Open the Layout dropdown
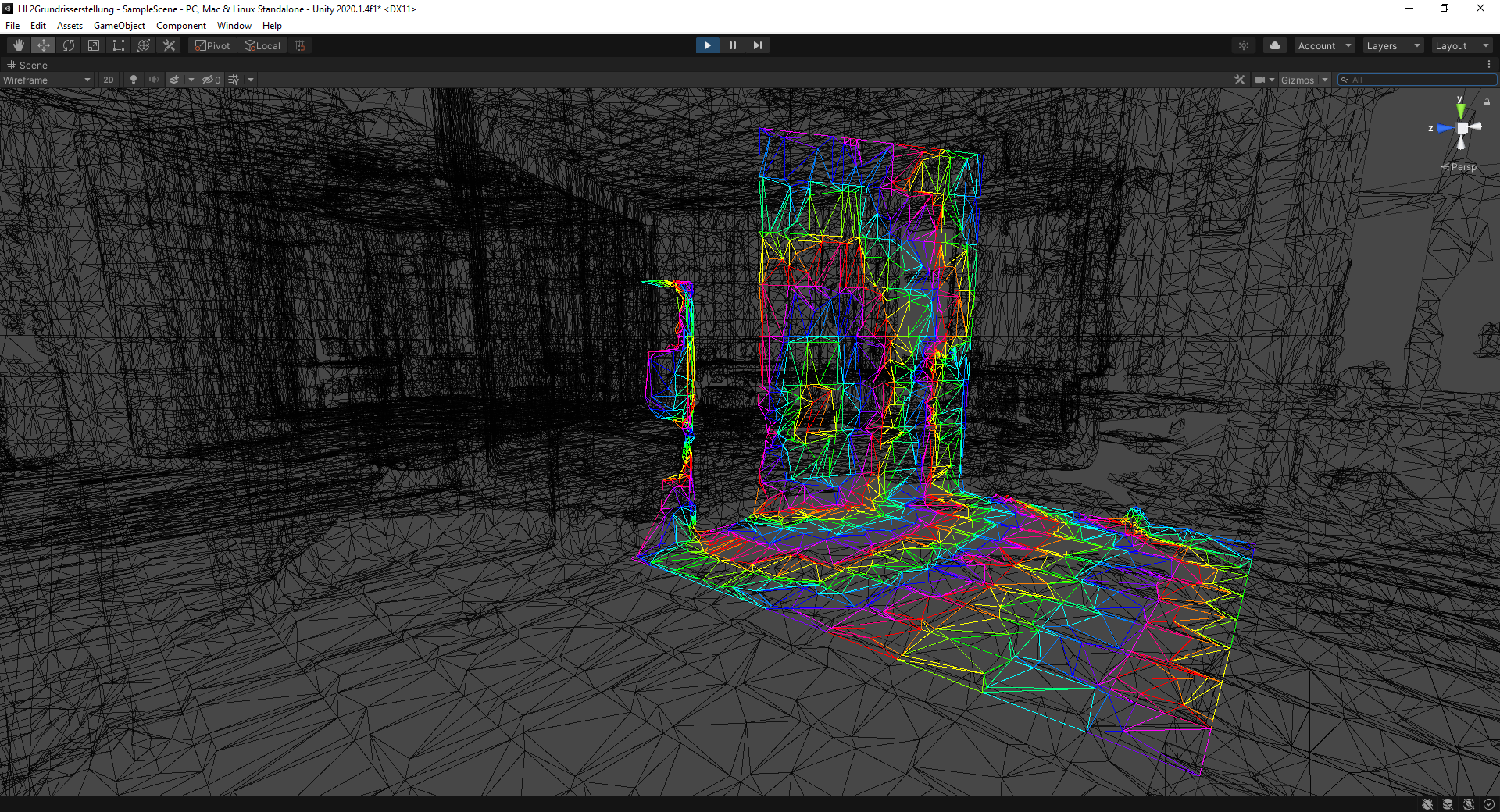The height and width of the screenshot is (812, 1500). [1461, 46]
